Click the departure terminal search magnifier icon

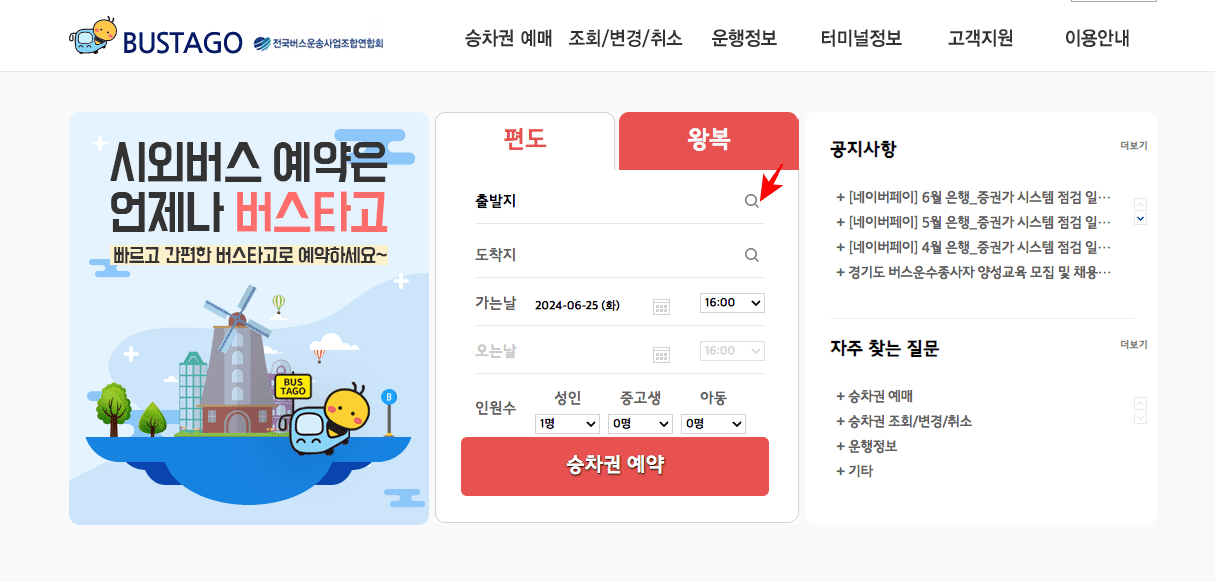[x=752, y=201]
